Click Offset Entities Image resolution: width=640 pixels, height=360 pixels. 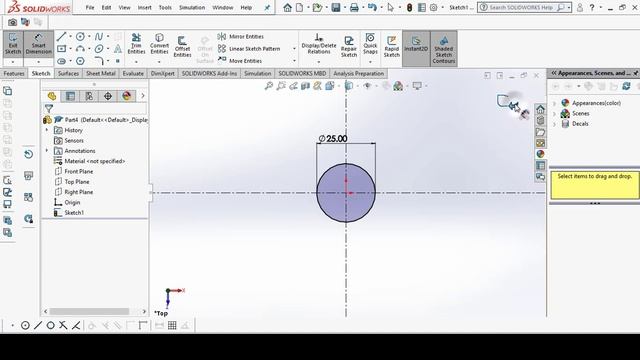coord(182,46)
